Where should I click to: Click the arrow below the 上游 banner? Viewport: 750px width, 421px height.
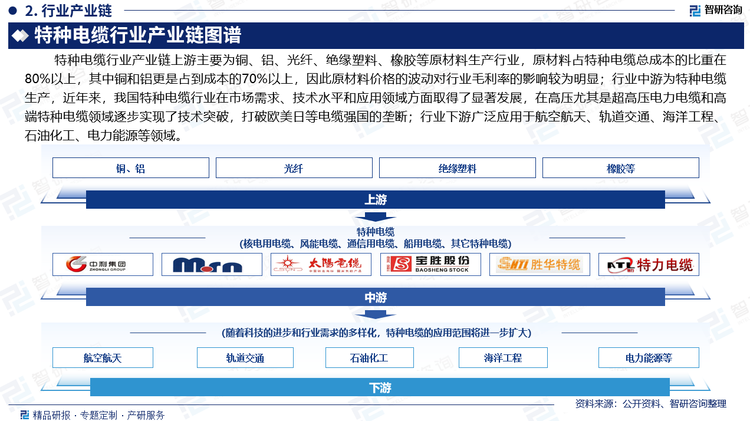[x=375, y=217]
